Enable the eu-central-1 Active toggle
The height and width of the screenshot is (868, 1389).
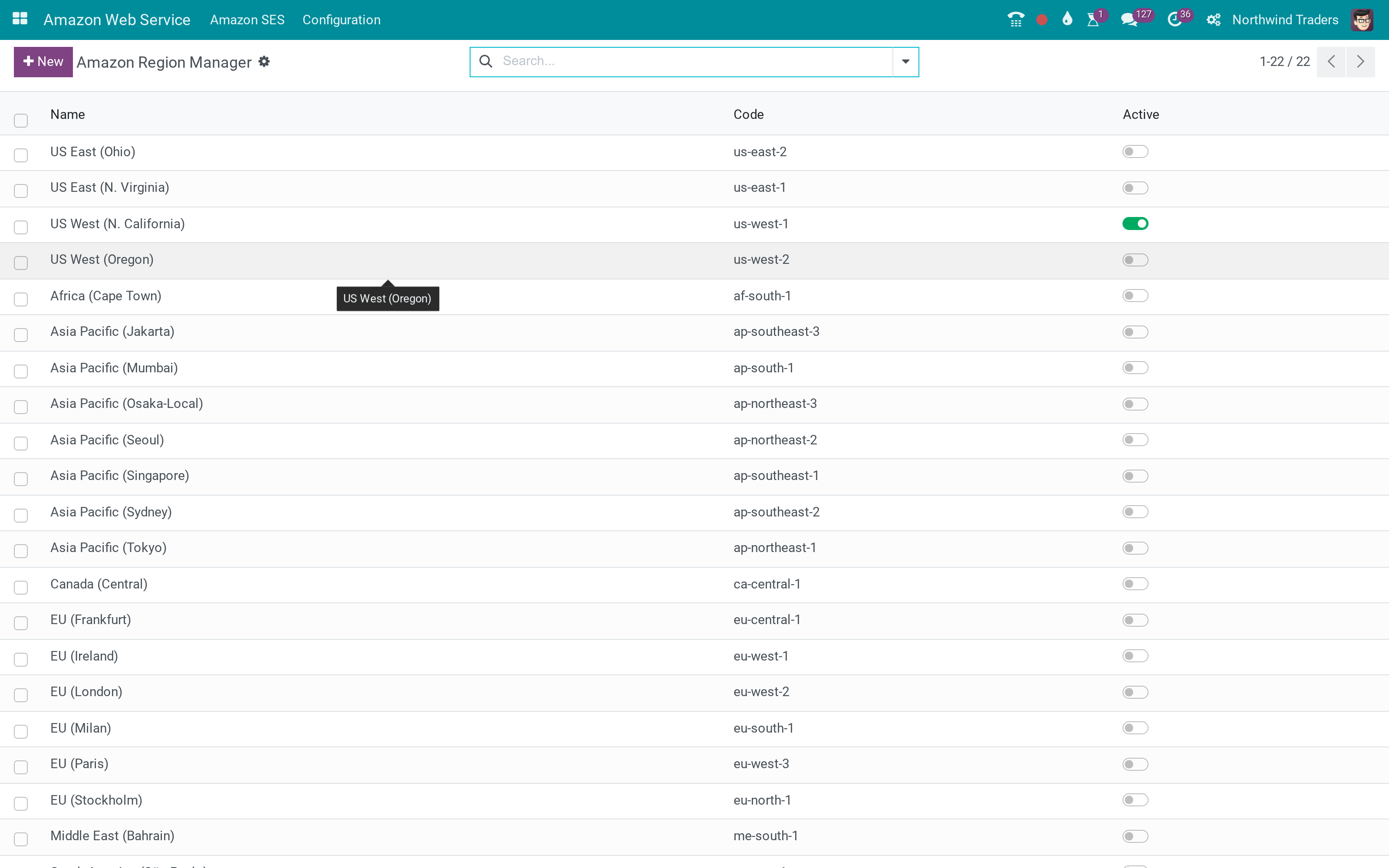(x=1135, y=620)
